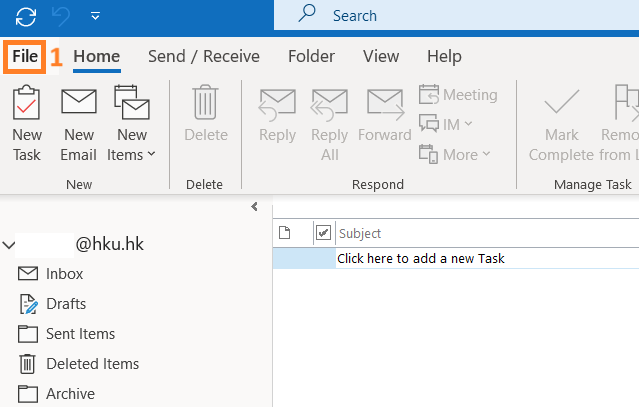Collapse the @hku.hk account tree

9,245
